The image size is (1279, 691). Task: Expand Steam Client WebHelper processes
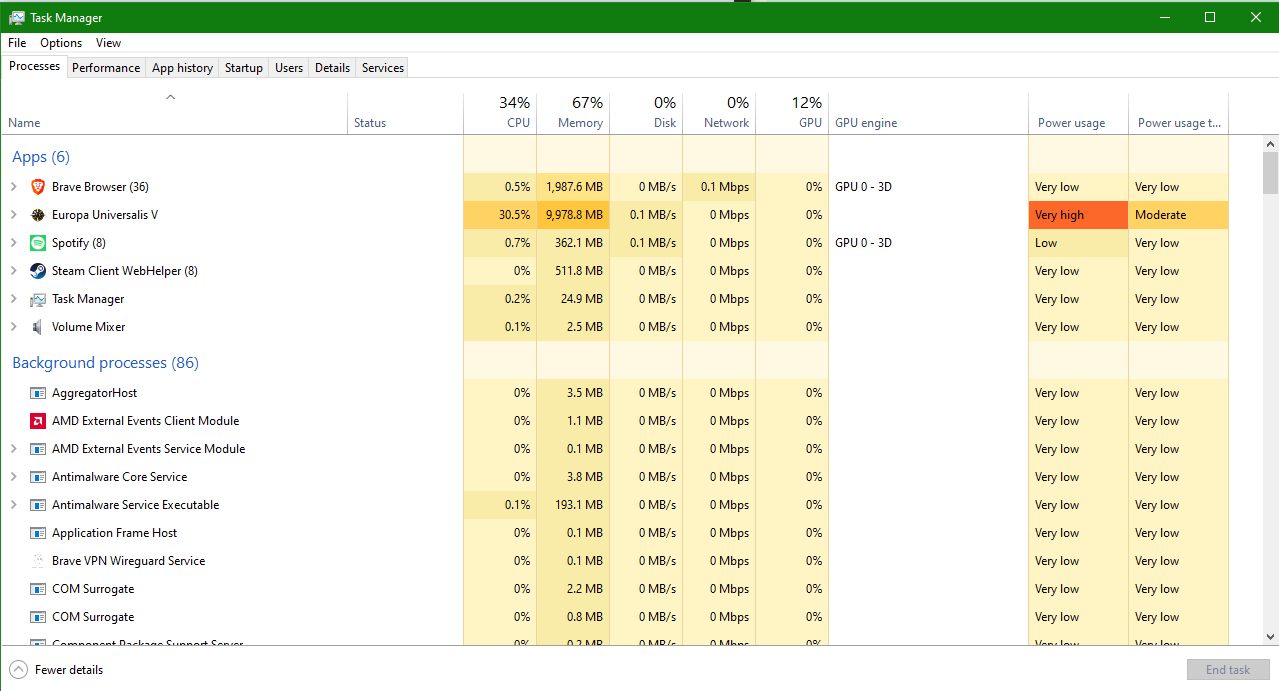(13, 271)
